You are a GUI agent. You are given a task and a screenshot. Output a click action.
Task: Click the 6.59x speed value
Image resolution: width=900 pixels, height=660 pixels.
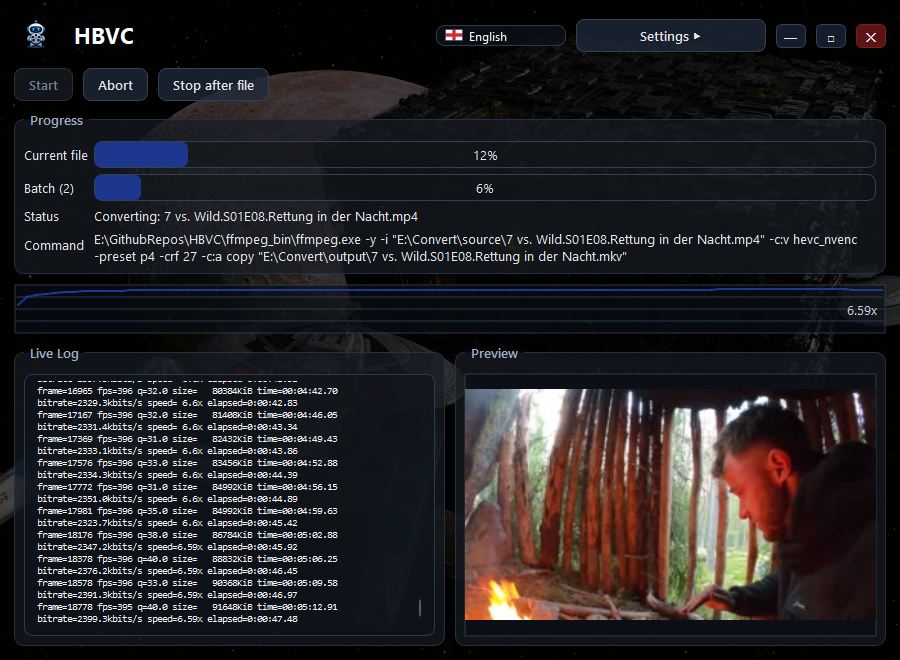coord(862,310)
